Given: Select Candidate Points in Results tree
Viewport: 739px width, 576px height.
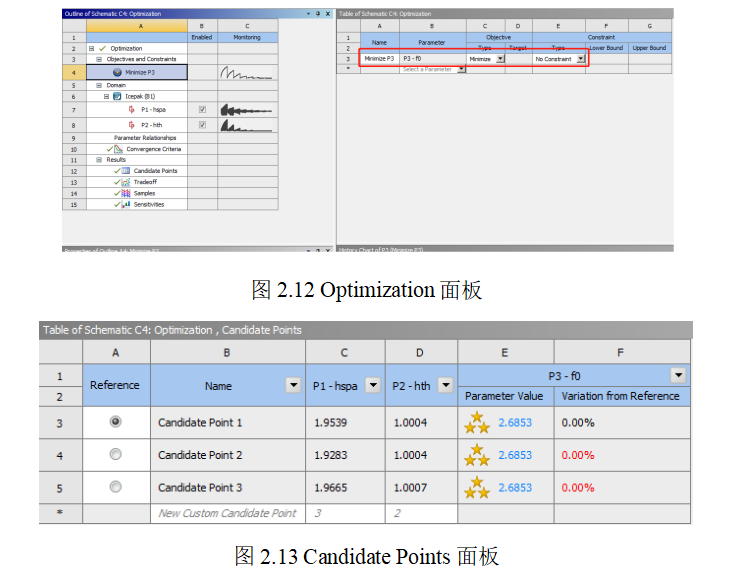Looking at the screenshot, I should (155, 171).
